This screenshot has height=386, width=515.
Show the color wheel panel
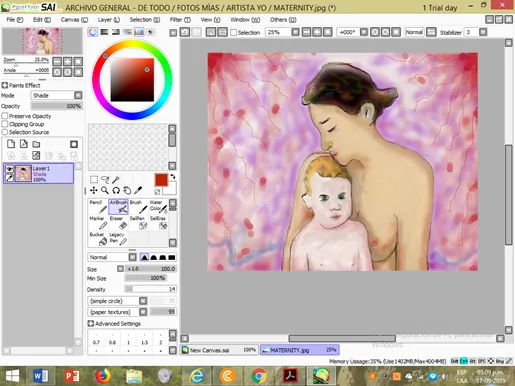pyautogui.click(x=93, y=32)
